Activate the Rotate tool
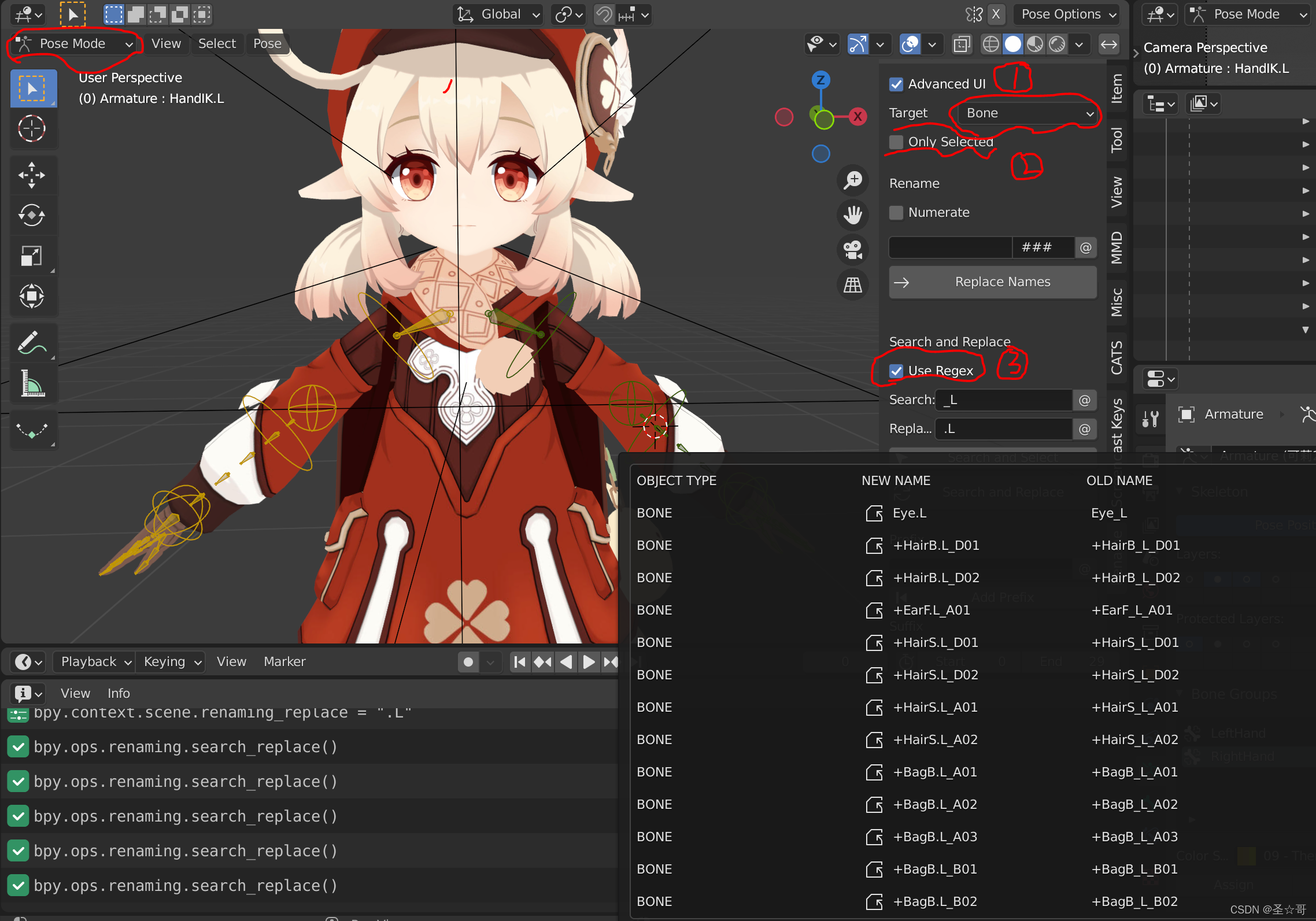Screen dimensions: 1316x921 (32, 215)
